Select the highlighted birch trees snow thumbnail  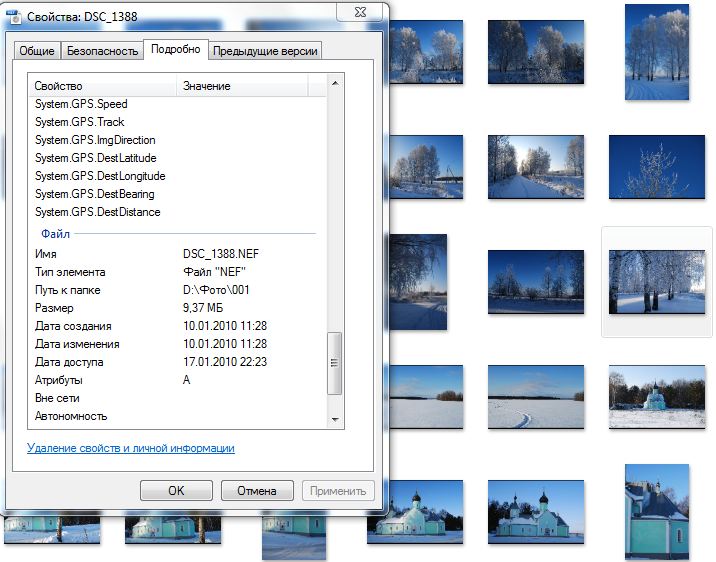point(657,282)
